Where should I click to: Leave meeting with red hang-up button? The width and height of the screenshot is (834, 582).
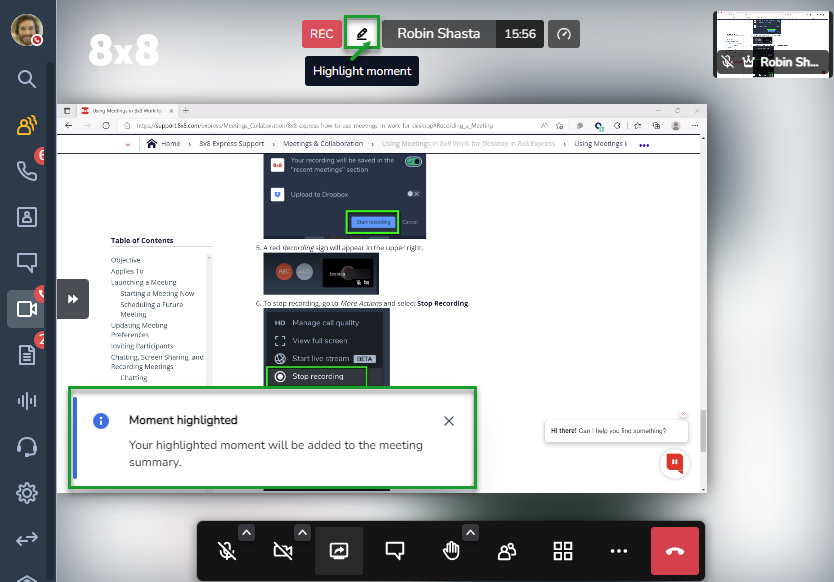click(675, 551)
